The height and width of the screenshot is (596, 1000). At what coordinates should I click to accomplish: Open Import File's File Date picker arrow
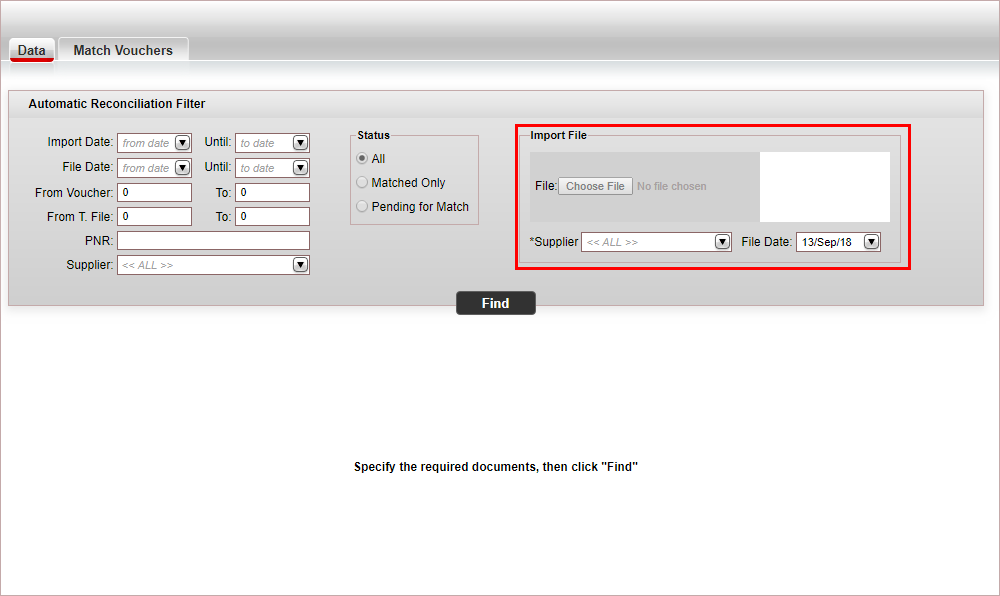pyautogui.click(x=871, y=242)
